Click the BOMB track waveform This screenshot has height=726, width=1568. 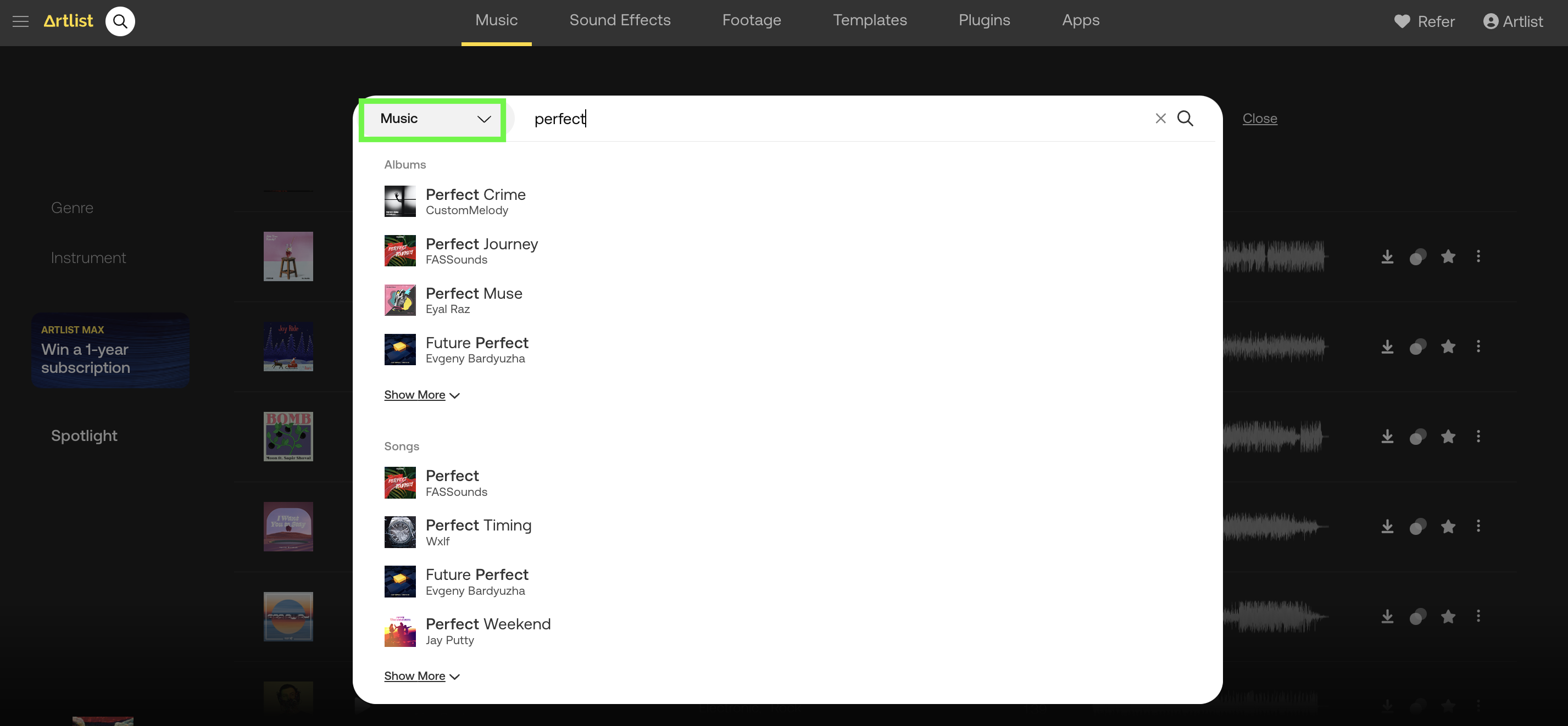point(1274,437)
